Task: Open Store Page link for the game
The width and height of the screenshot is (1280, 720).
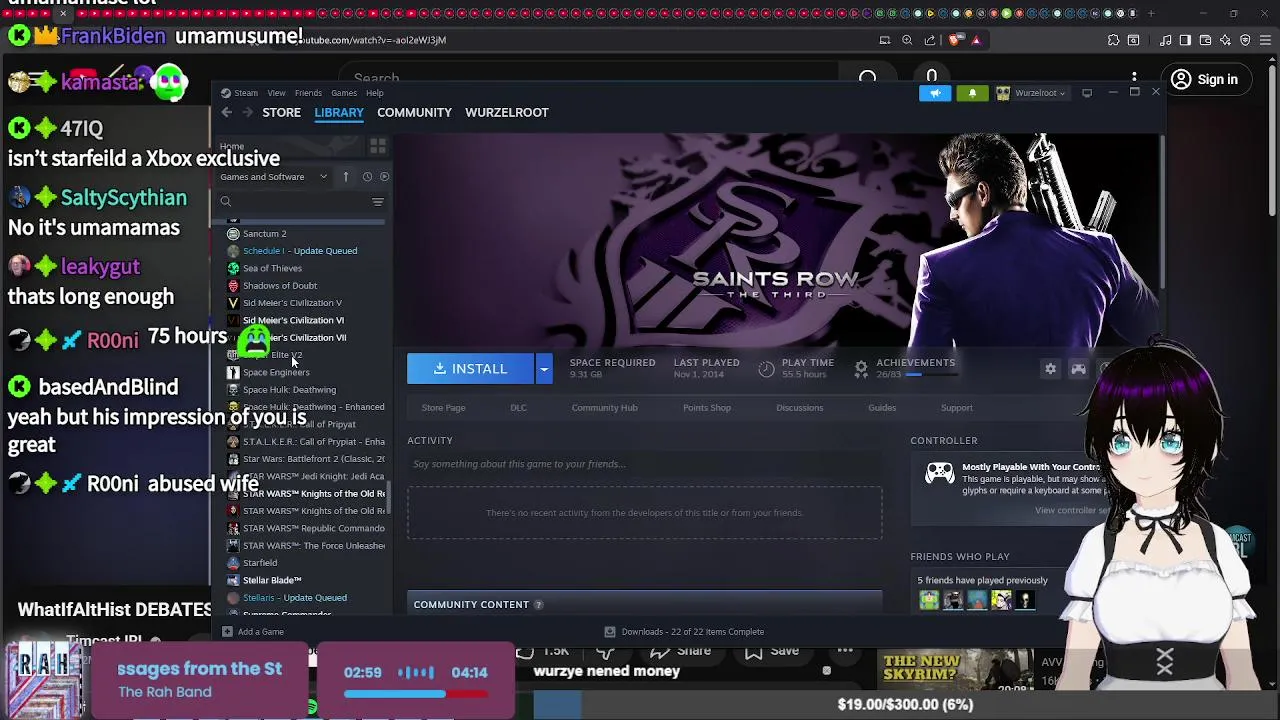Action: (x=443, y=408)
